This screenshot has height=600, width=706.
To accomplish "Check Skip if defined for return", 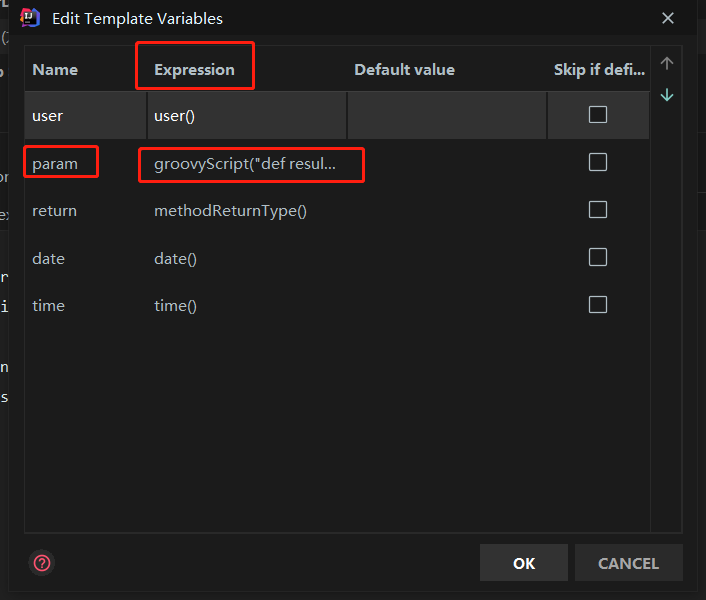I will click(598, 210).
